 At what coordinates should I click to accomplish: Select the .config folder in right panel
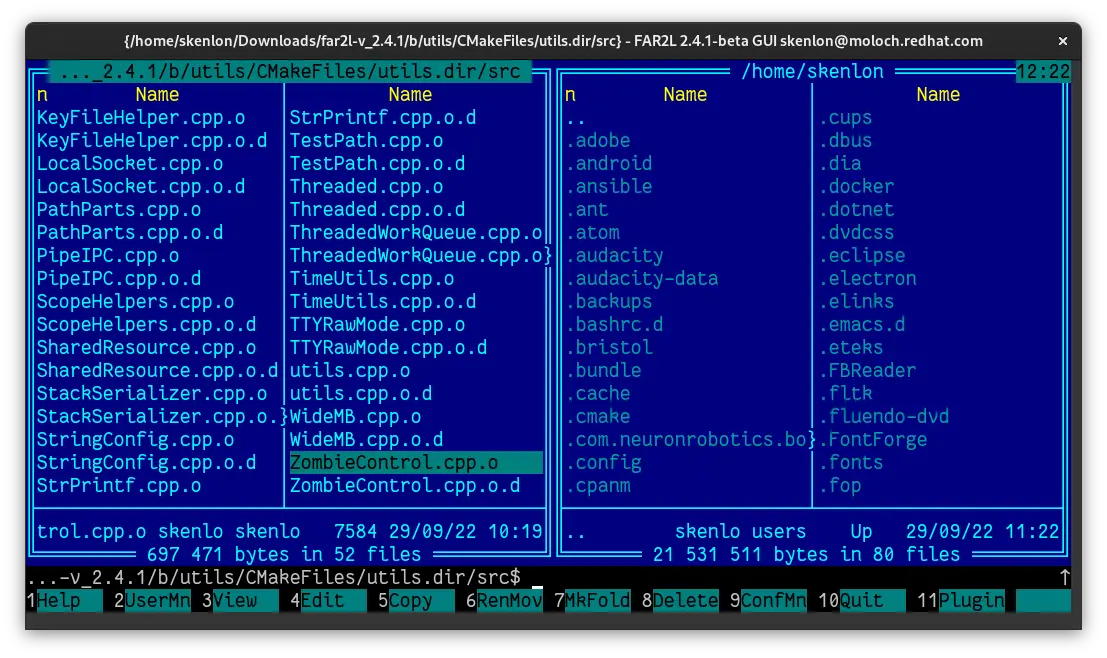click(603, 463)
